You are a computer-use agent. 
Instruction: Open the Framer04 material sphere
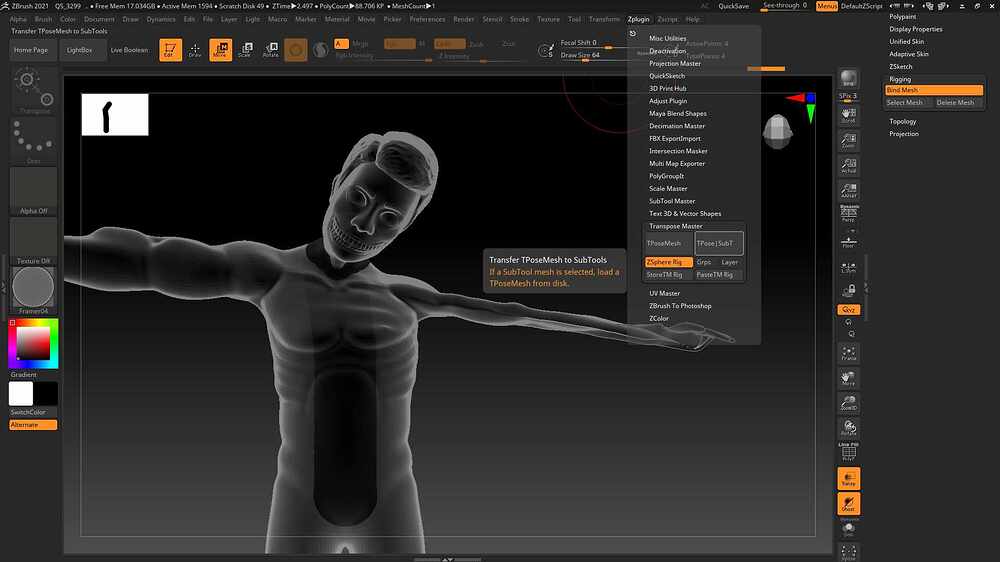click(34, 290)
